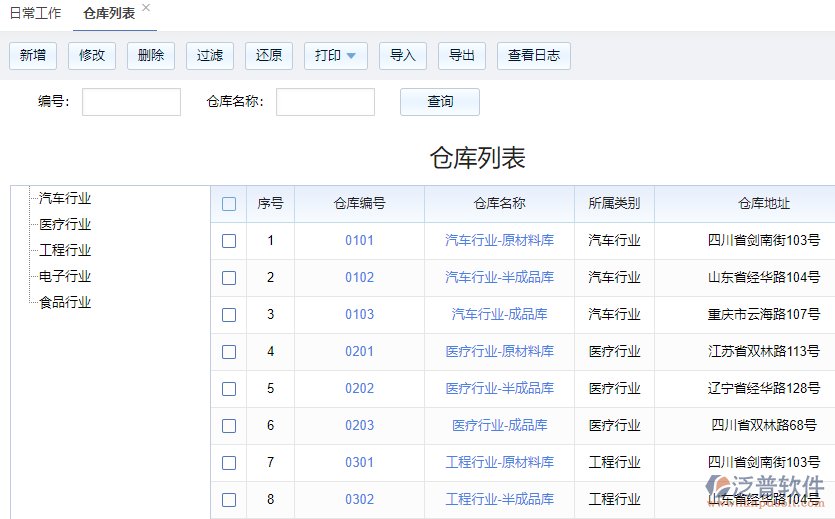Open the 过滤 filter option
This screenshot has width=835, height=519.
click(x=210, y=56)
